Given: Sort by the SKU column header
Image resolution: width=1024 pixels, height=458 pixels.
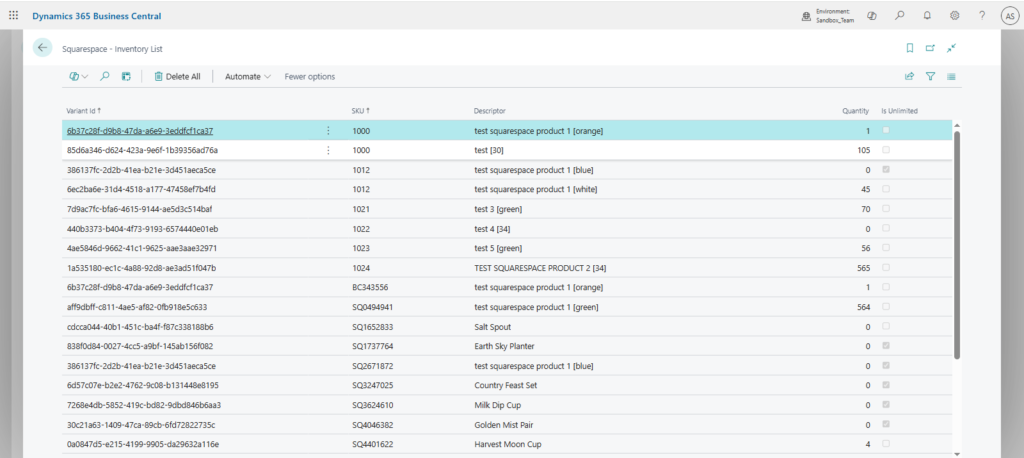Looking at the screenshot, I should pyautogui.click(x=361, y=110).
